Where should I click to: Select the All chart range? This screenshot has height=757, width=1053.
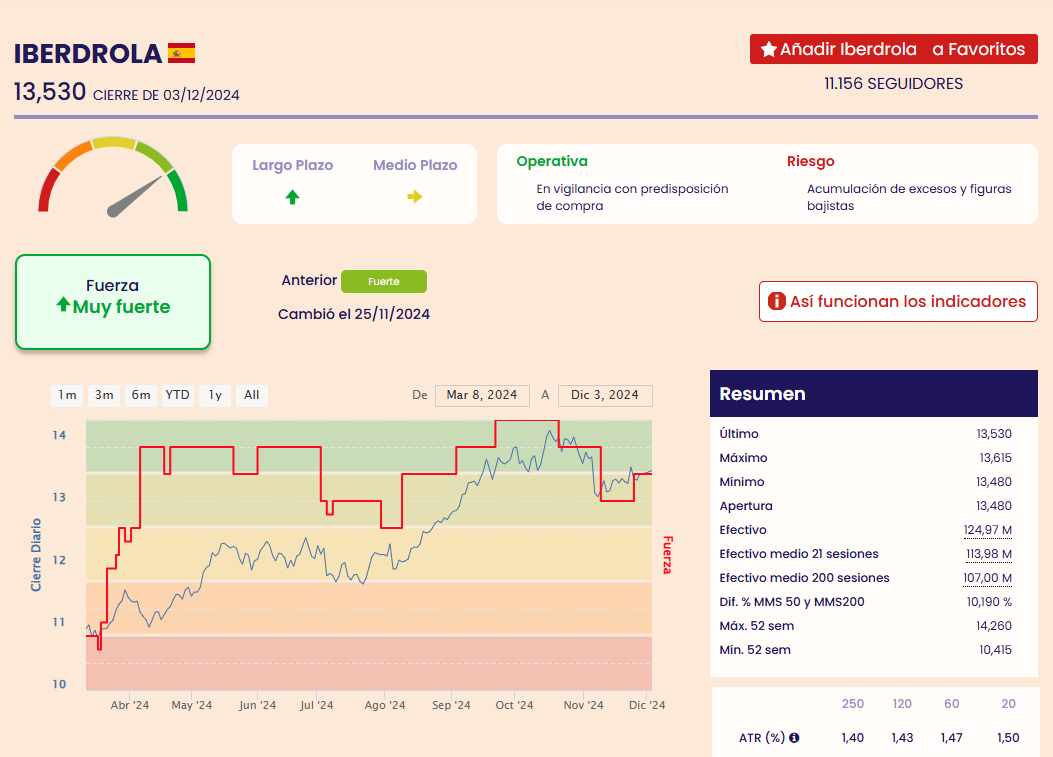click(x=252, y=395)
